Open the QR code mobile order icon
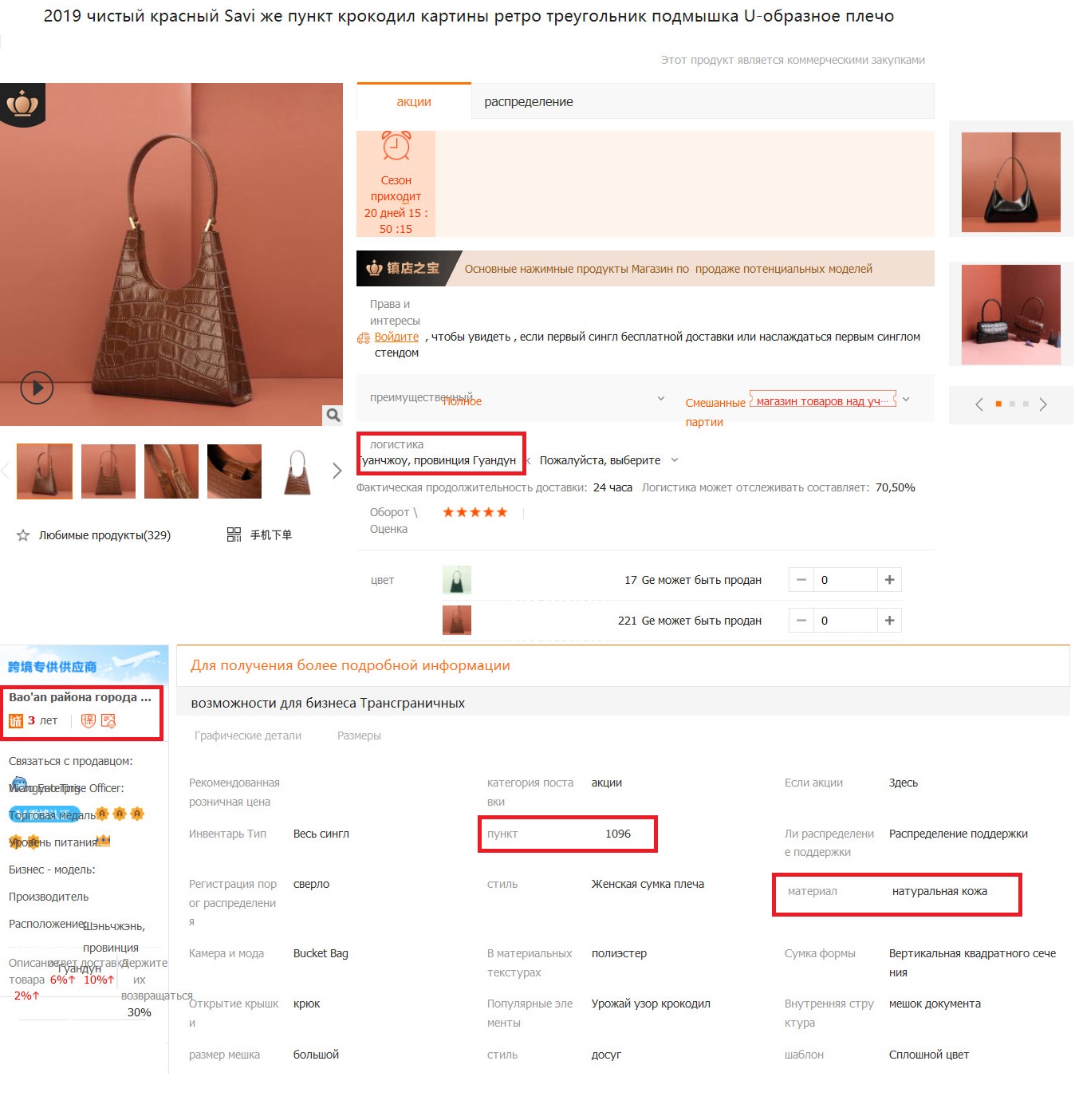The width and height of the screenshot is (1075, 1120). click(x=234, y=534)
